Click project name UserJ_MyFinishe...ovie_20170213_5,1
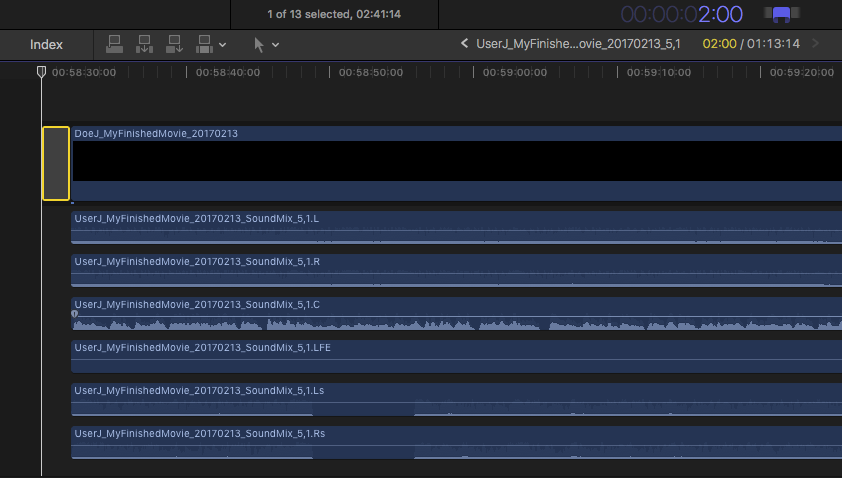Viewport: 842px width, 478px height. click(578, 44)
